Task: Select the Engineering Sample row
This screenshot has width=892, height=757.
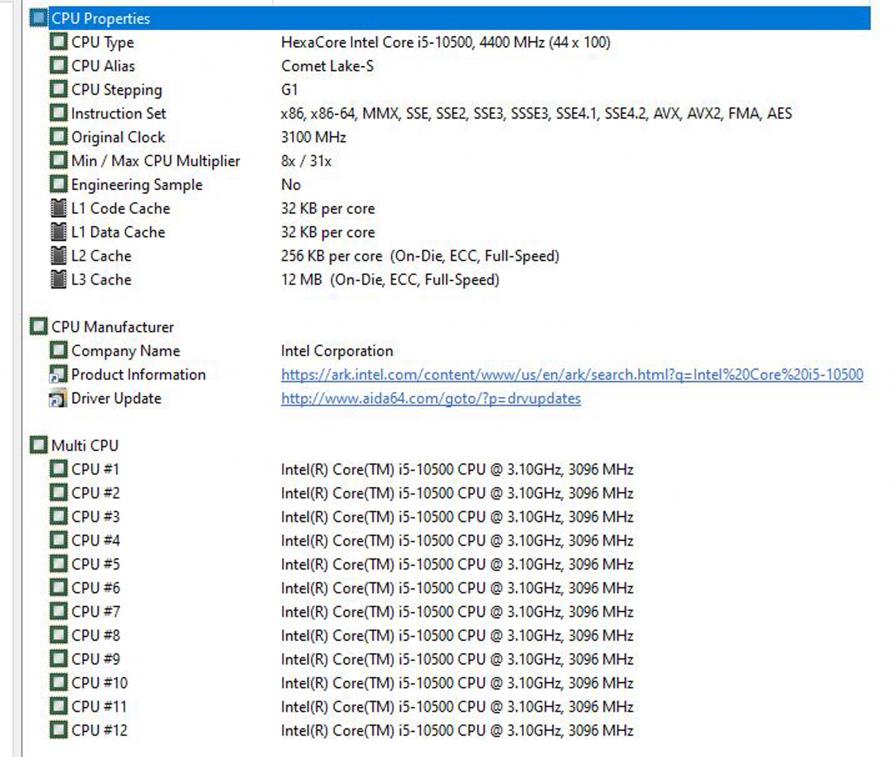Action: click(136, 185)
